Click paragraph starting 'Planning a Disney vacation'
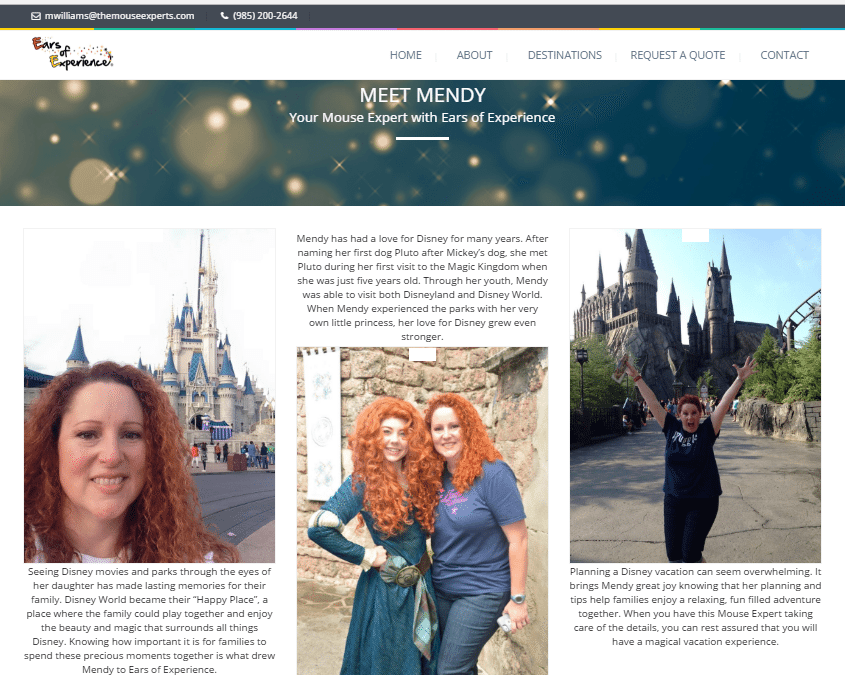The height and width of the screenshot is (675, 845). [695, 607]
